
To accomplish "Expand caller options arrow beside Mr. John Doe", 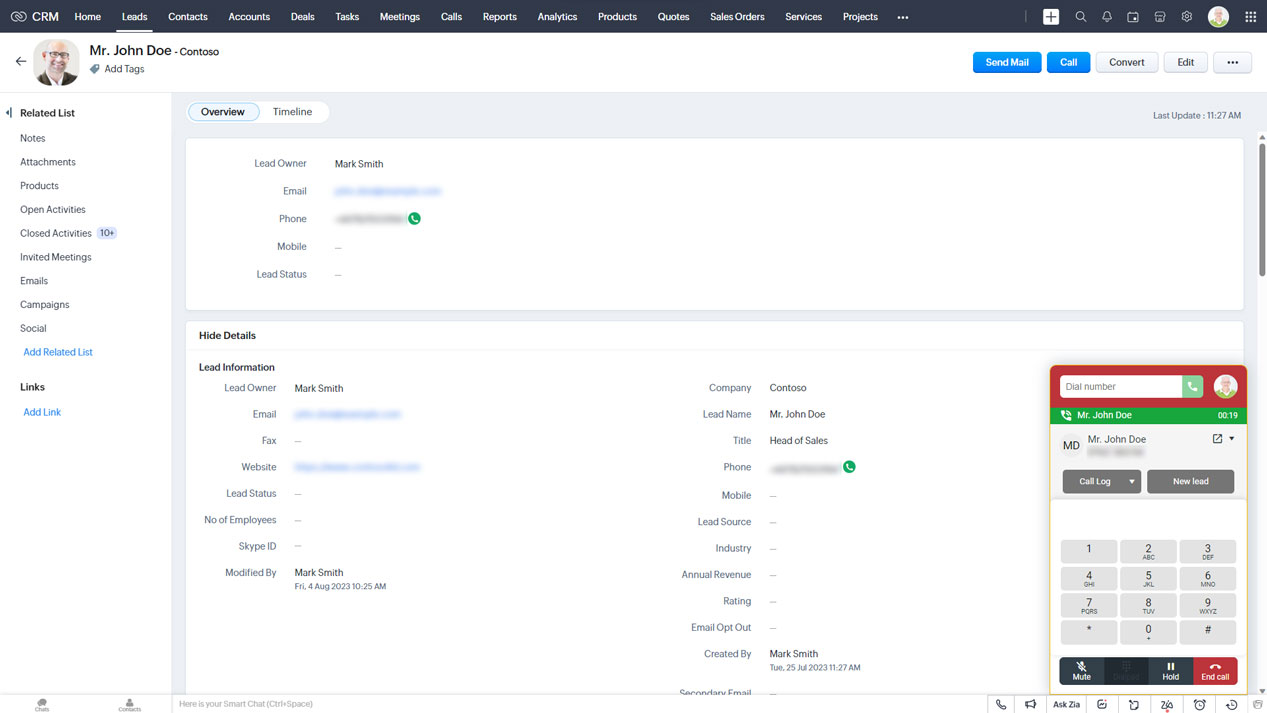I will click(1232, 439).
